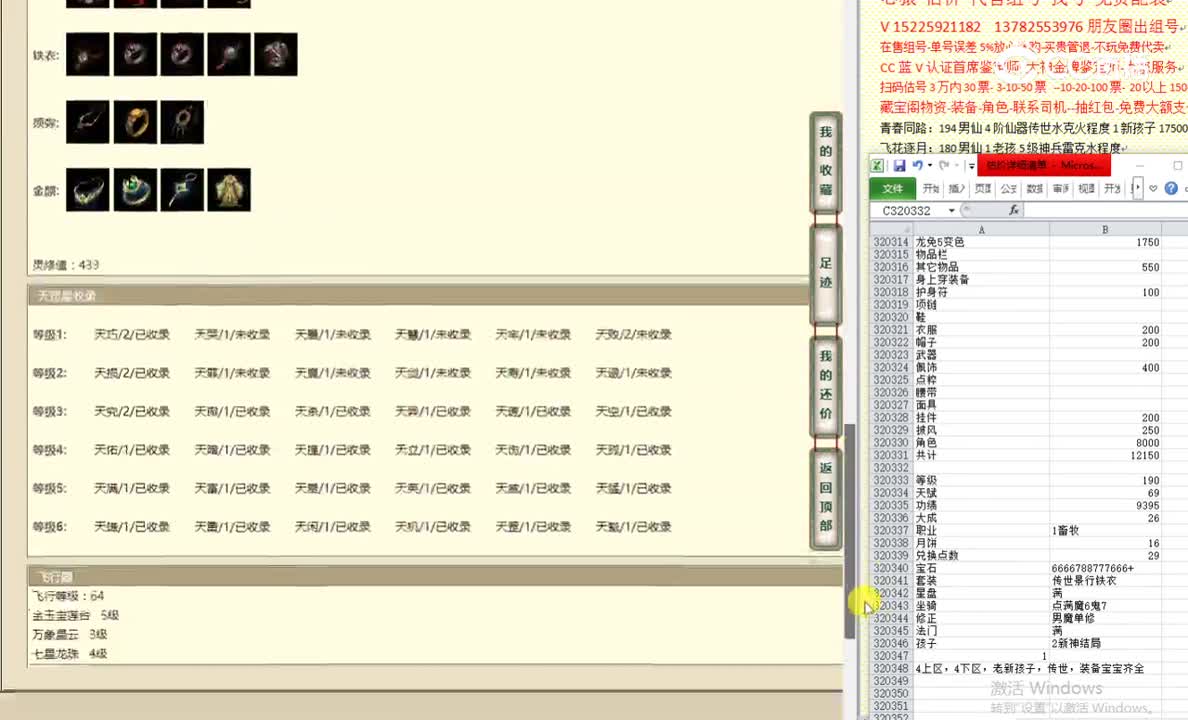Select column A header in Excel
The height and width of the screenshot is (720, 1188).
point(981,229)
